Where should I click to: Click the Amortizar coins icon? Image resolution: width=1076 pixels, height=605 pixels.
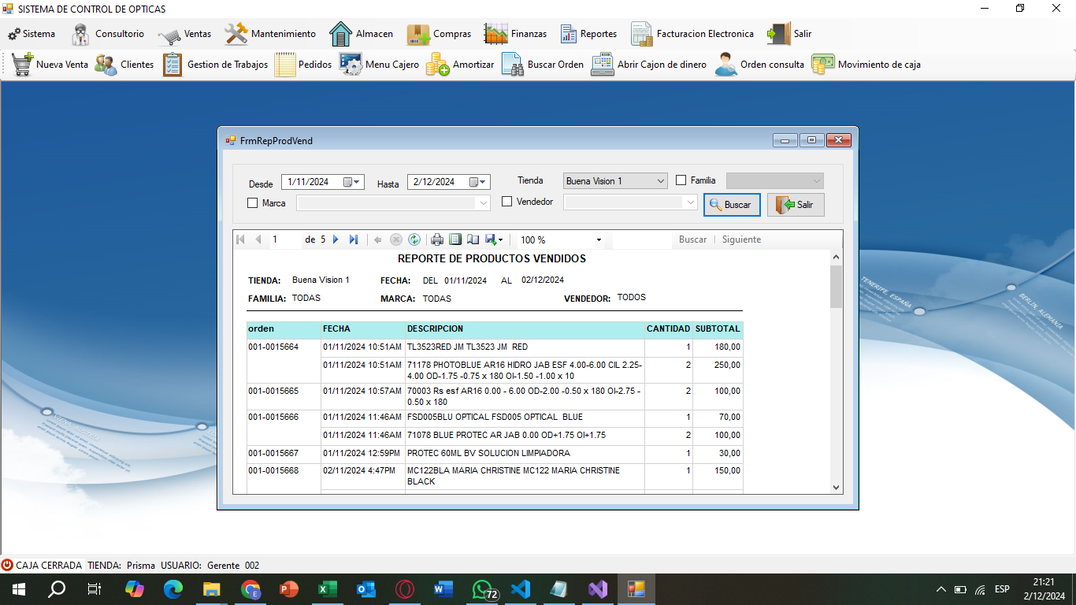click(x=437, y=64)
